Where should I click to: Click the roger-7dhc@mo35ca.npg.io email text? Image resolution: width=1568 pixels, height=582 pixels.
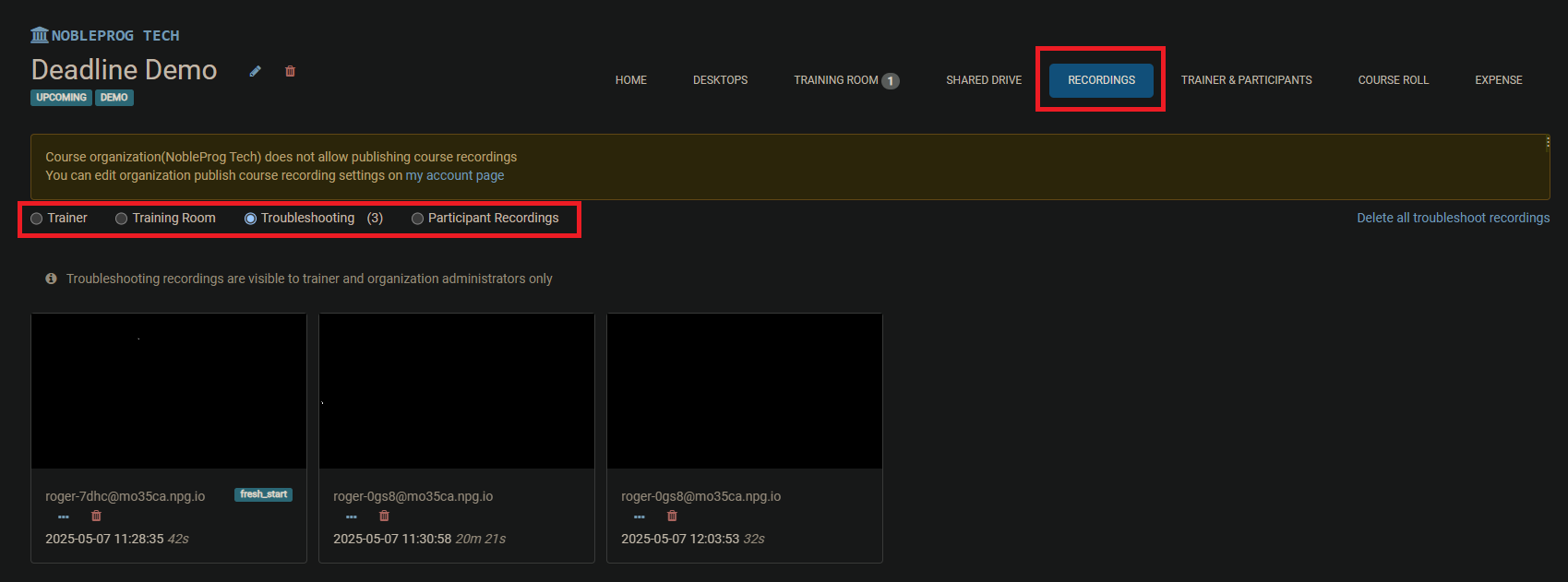click(x=126, y=496)
